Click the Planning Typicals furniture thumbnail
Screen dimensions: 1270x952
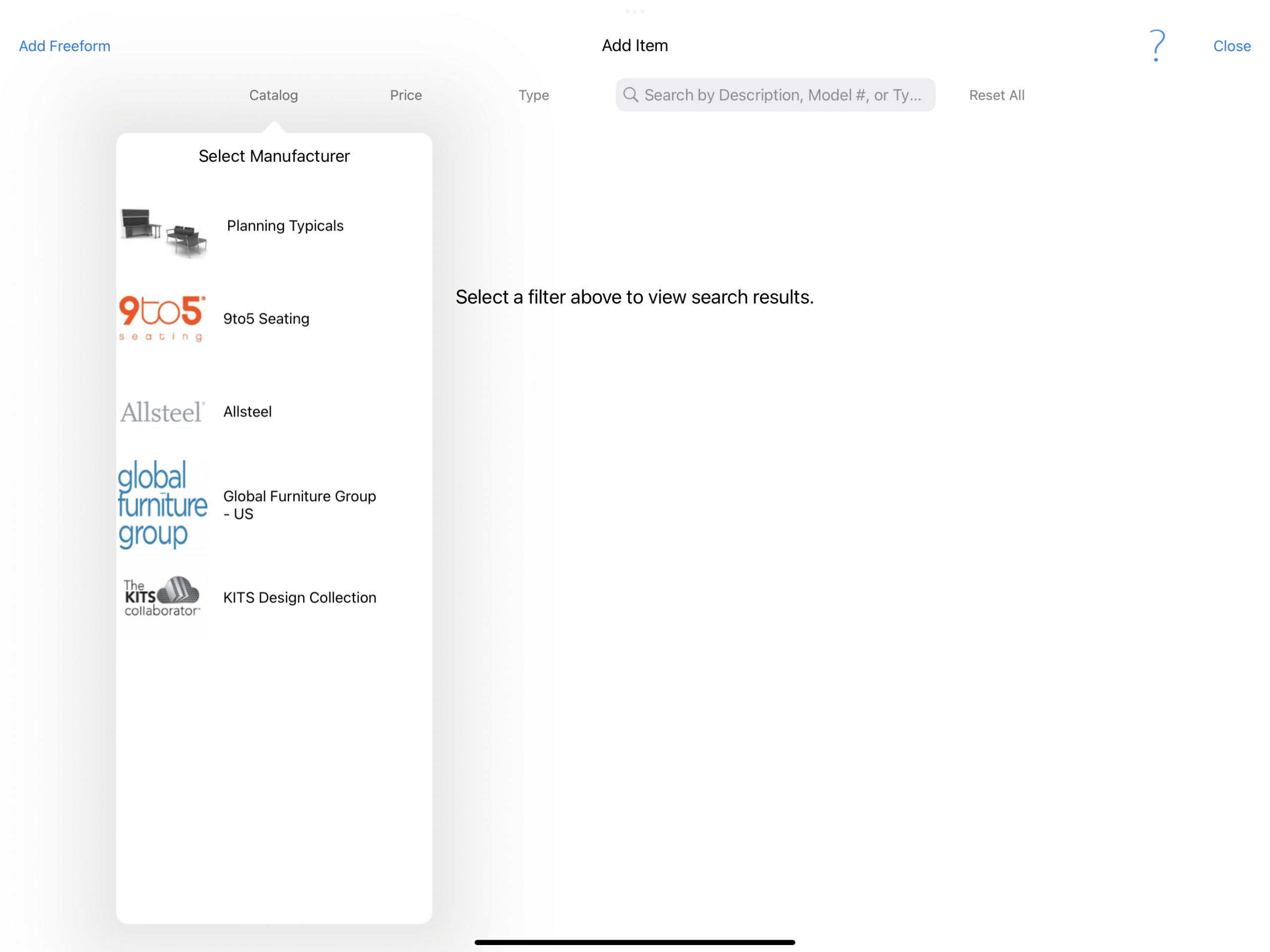[163, 233]
